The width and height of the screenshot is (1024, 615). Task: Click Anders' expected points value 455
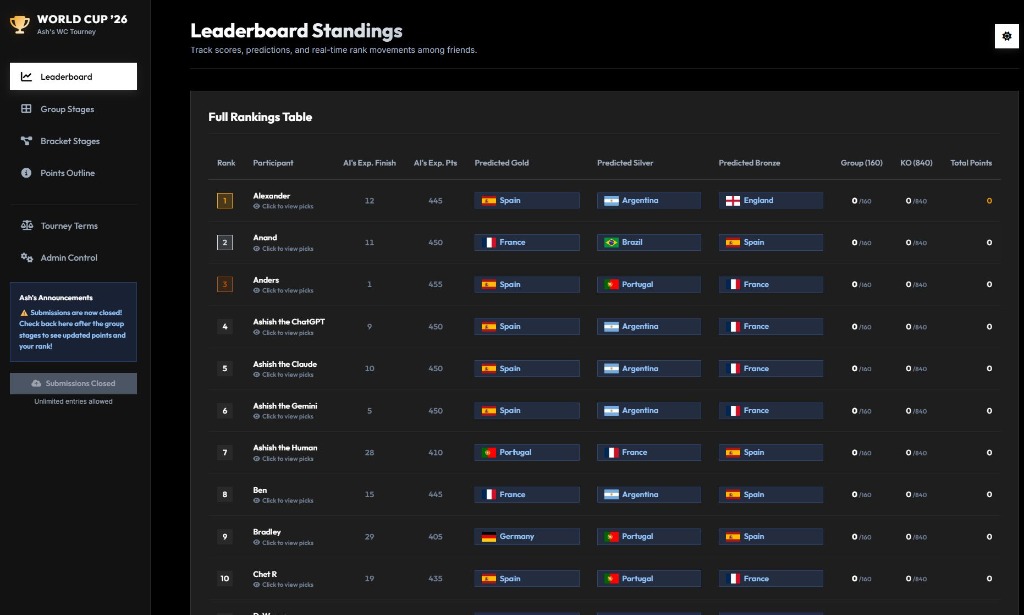pos(436,285)
